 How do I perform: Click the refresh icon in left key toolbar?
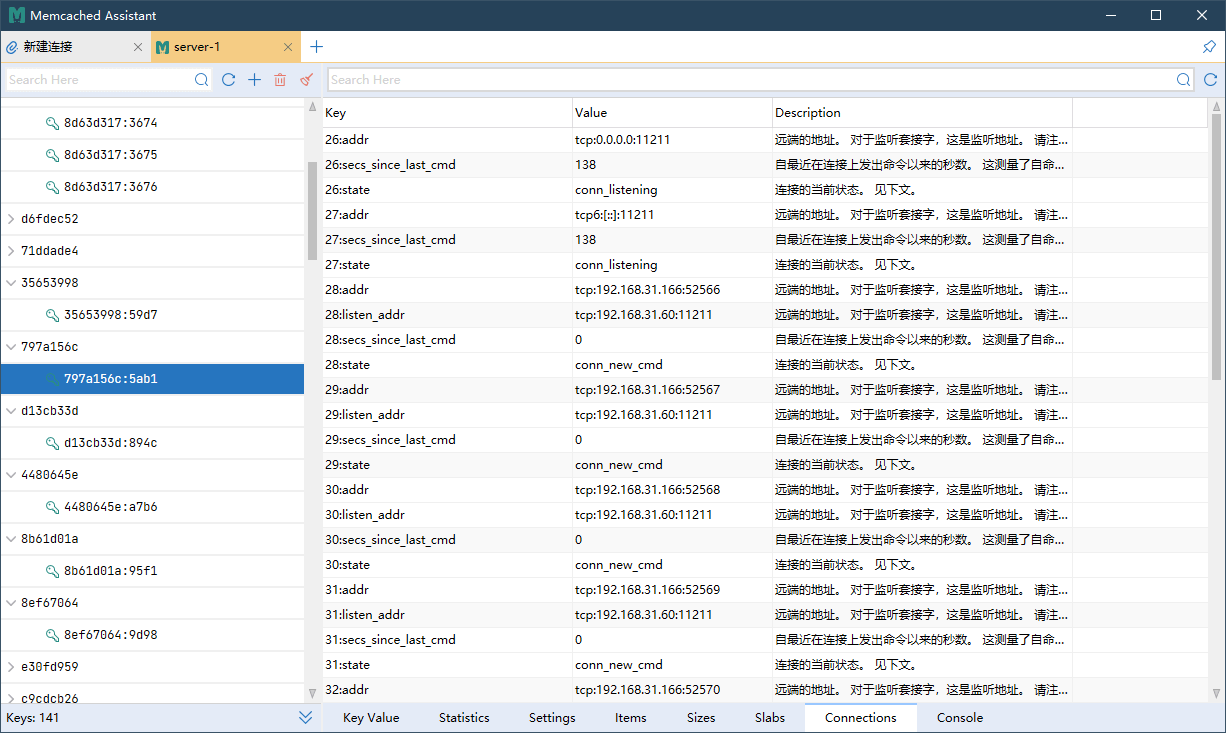point(228,80)
